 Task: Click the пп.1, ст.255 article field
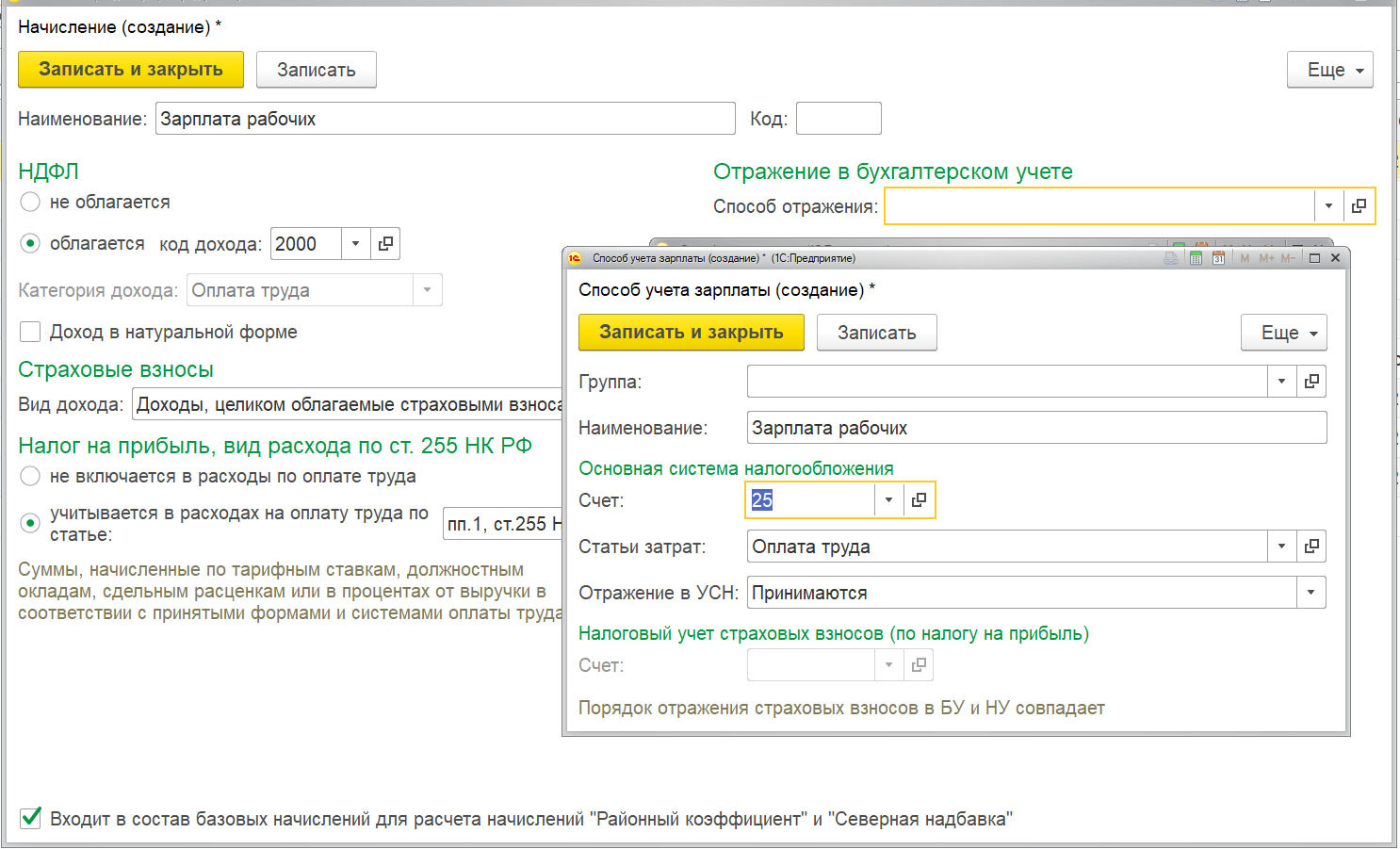[x=504, y=524]
